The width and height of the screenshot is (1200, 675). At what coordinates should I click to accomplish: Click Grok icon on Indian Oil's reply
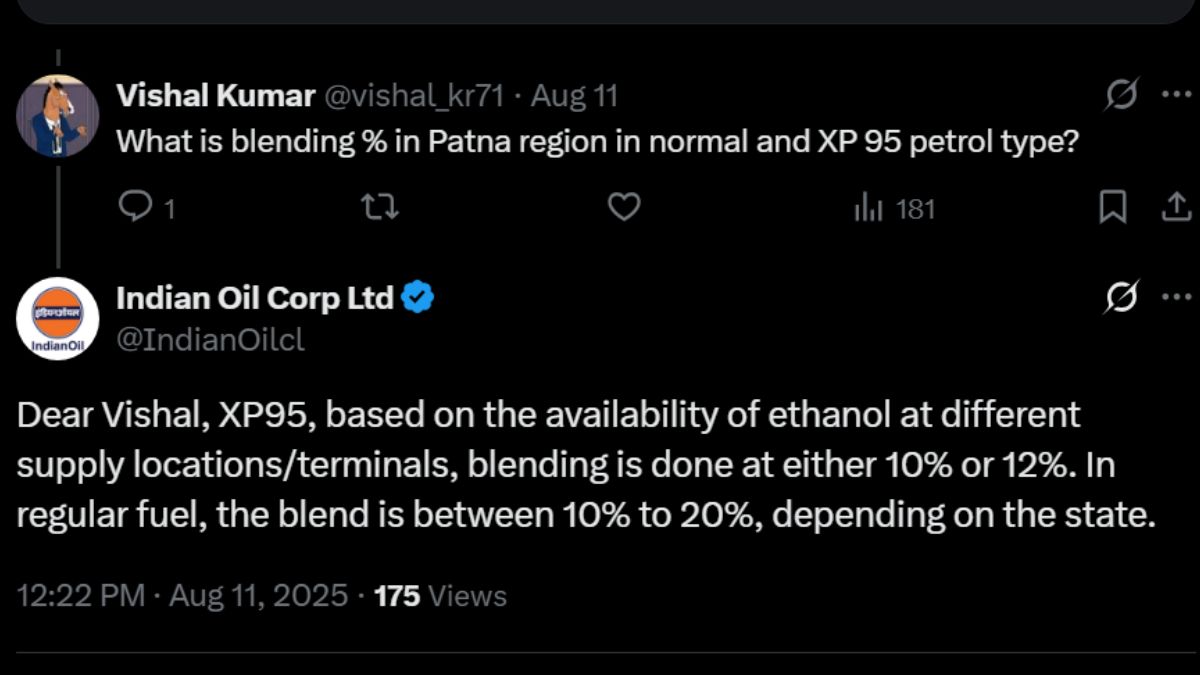pos(1121,298)
